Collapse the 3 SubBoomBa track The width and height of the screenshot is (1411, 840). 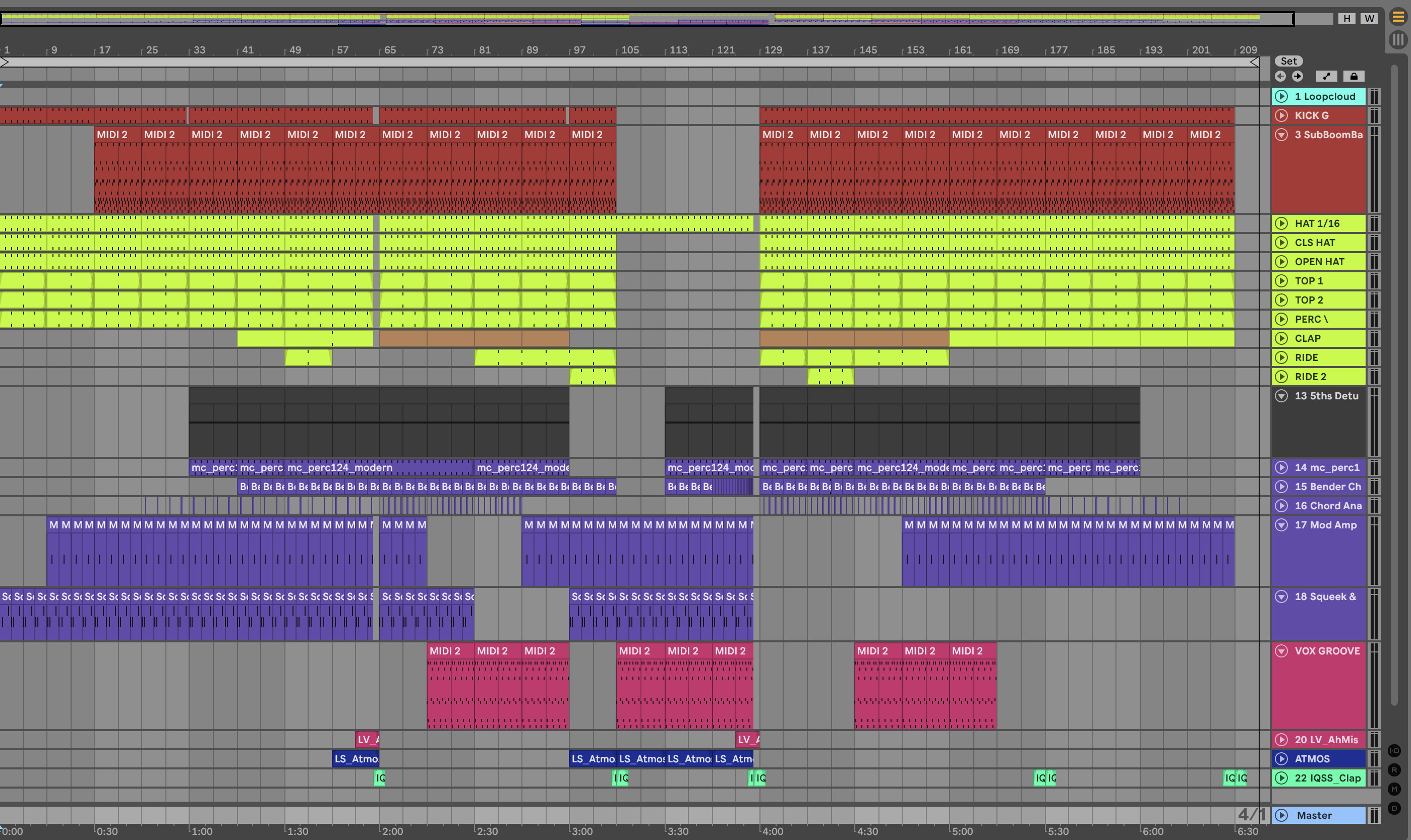1282,135
